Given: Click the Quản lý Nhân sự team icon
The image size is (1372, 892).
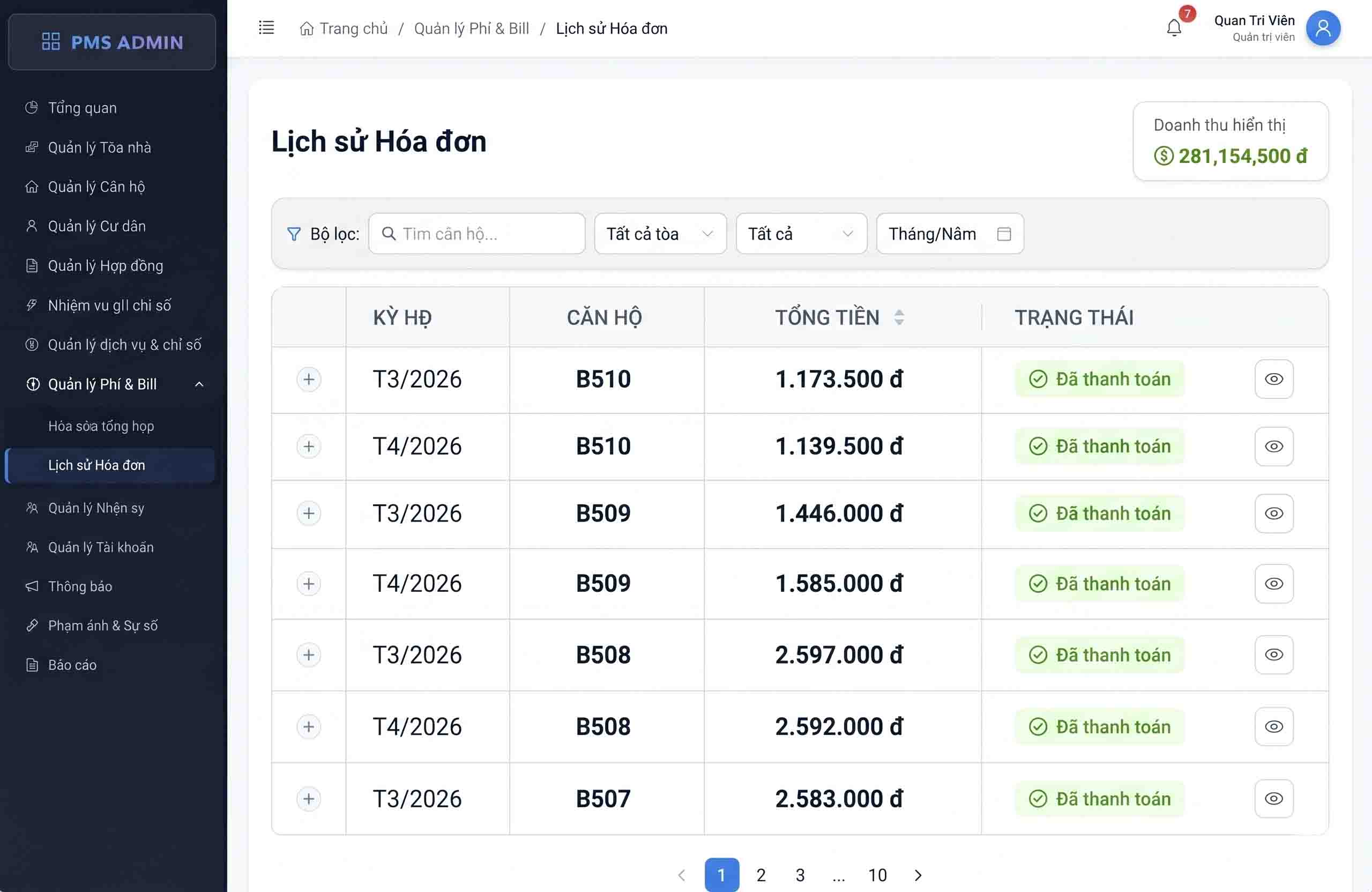Looking at the screenshot, I should [x=32, y=508].
